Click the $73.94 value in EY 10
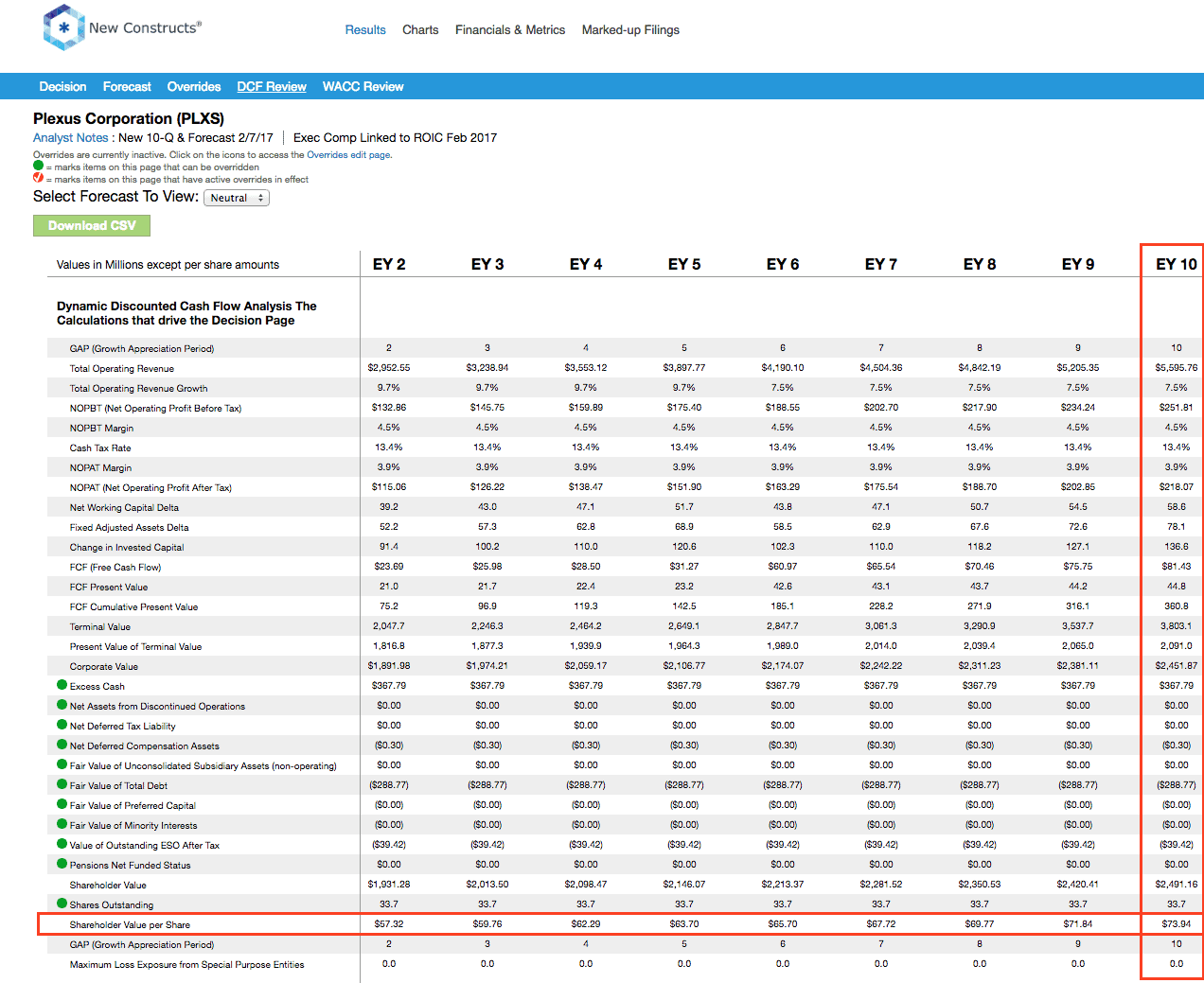Image resolution: width=1204 pixels, height=983 pixels. 1177,923
